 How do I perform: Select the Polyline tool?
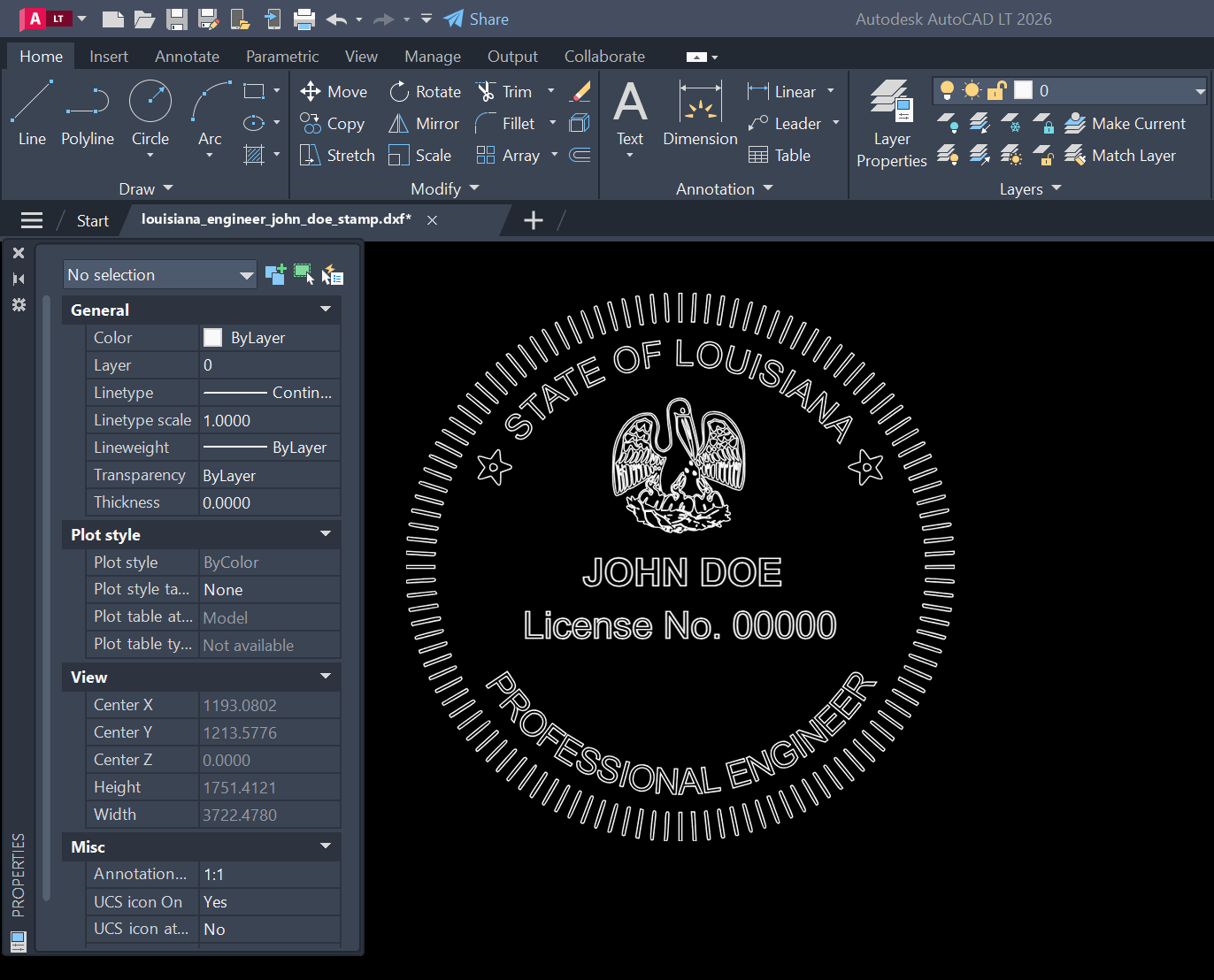(x=88, y=113)
